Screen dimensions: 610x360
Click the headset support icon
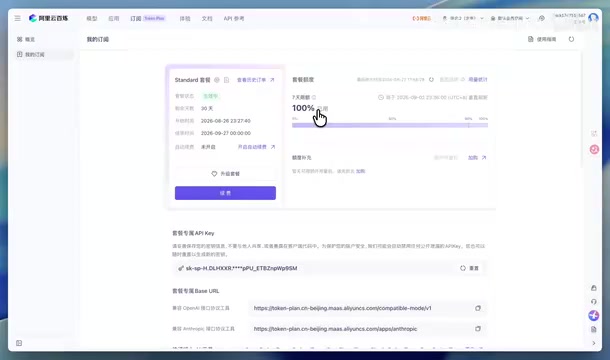(x=594, y=302)
